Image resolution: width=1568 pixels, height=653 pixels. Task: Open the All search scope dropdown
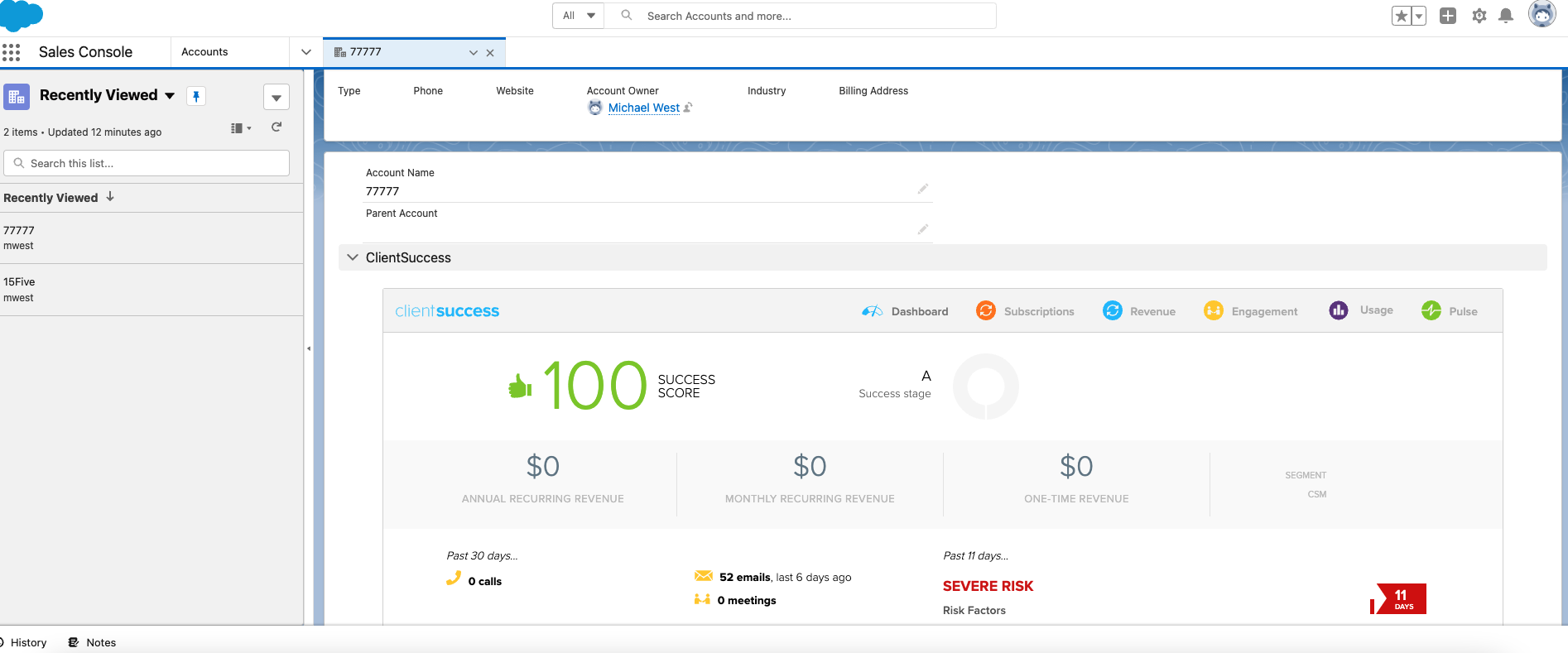(579, 16)
